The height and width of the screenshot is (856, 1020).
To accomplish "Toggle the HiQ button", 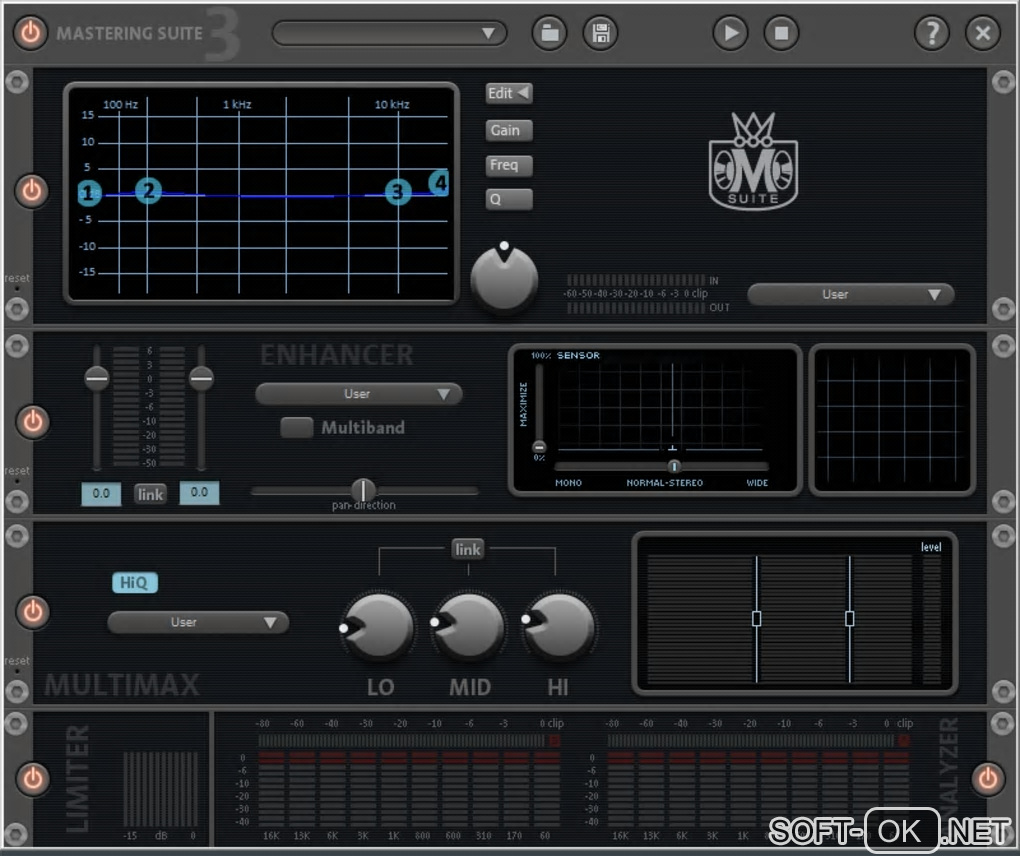I will point(135,582).
